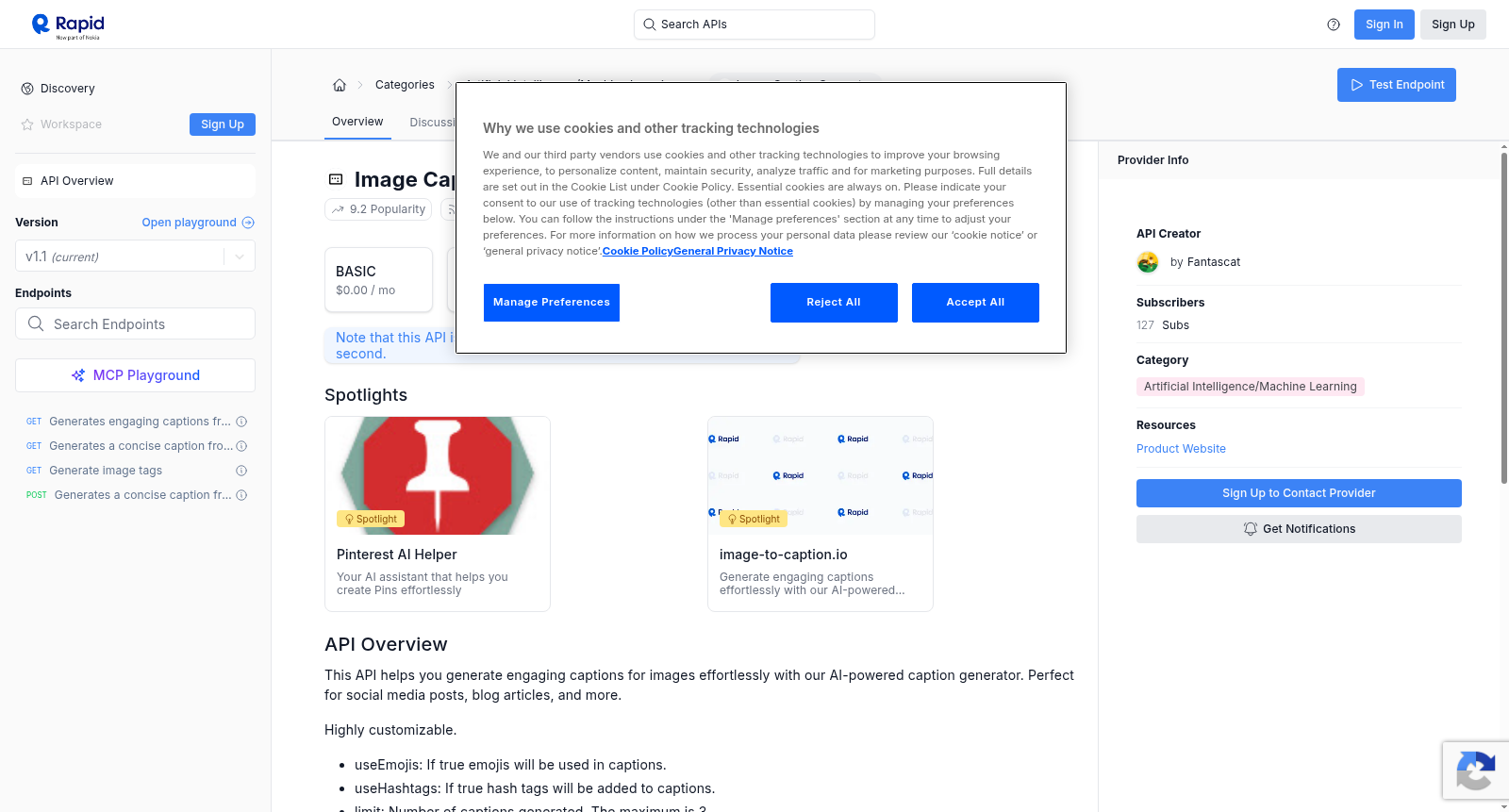Focus the Search Endpoints field
The width and height of the screenshot is (1509, 812).
tap(135, 323)
